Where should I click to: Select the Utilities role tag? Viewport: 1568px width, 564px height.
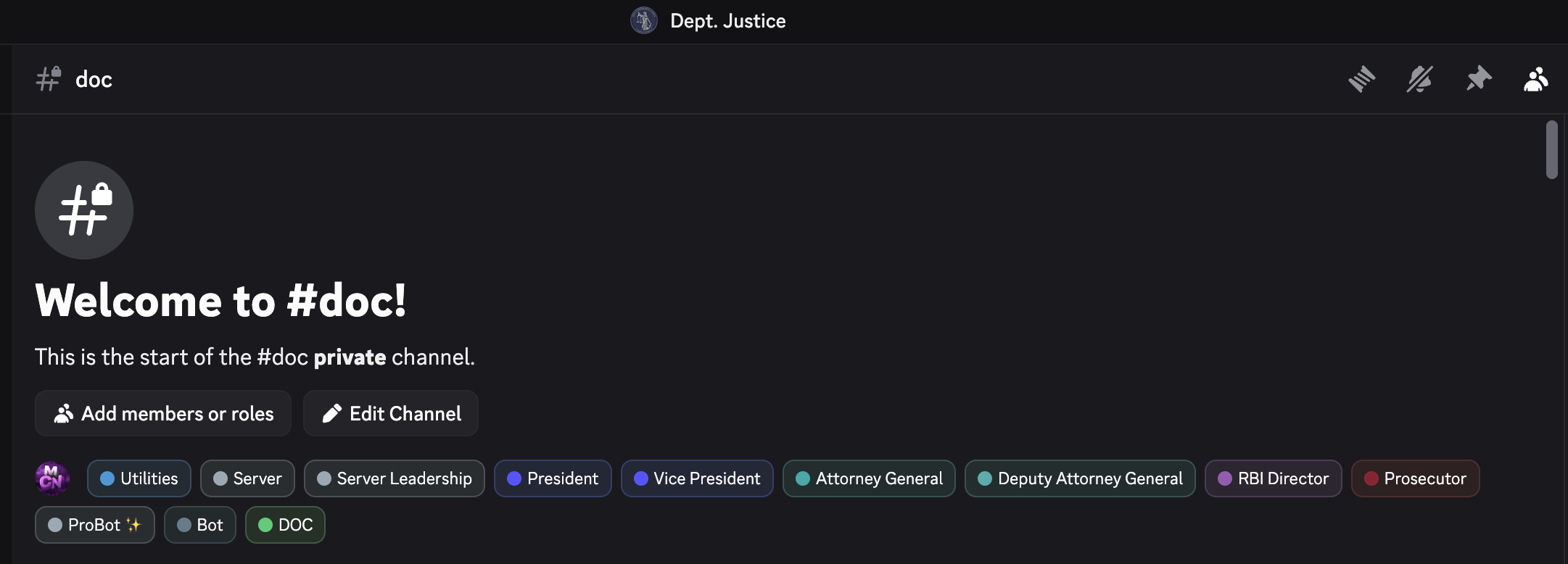139,478
